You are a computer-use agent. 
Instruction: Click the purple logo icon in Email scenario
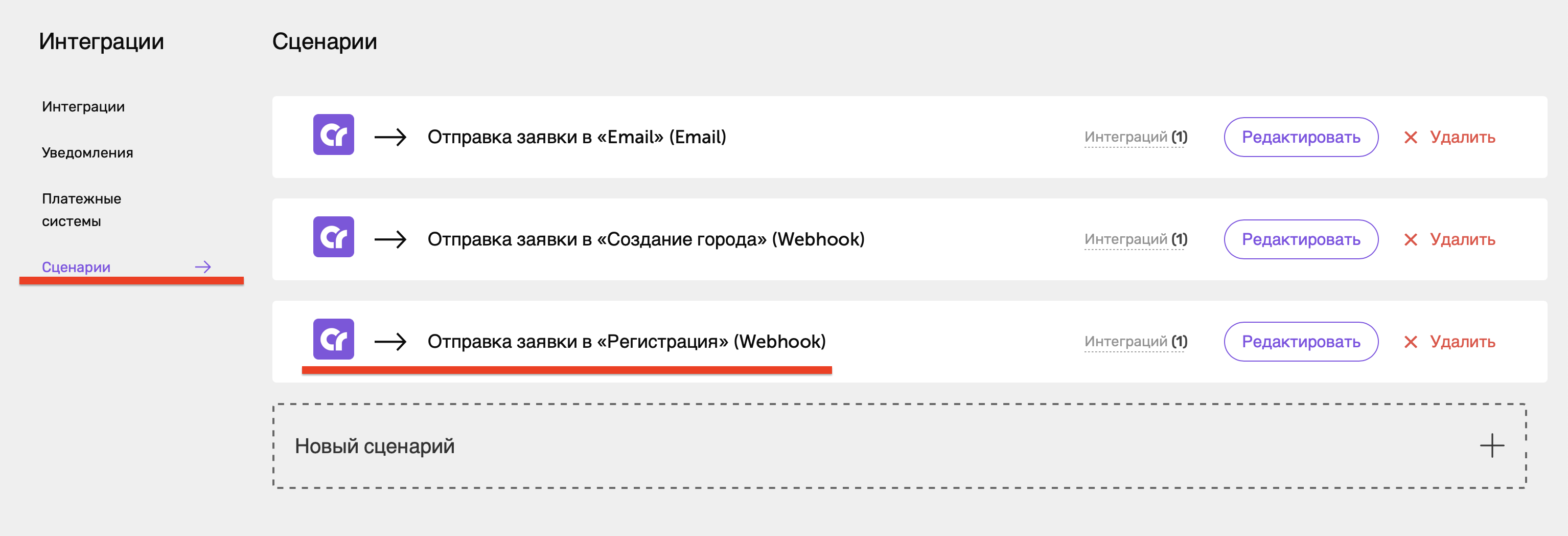[334, 135]
